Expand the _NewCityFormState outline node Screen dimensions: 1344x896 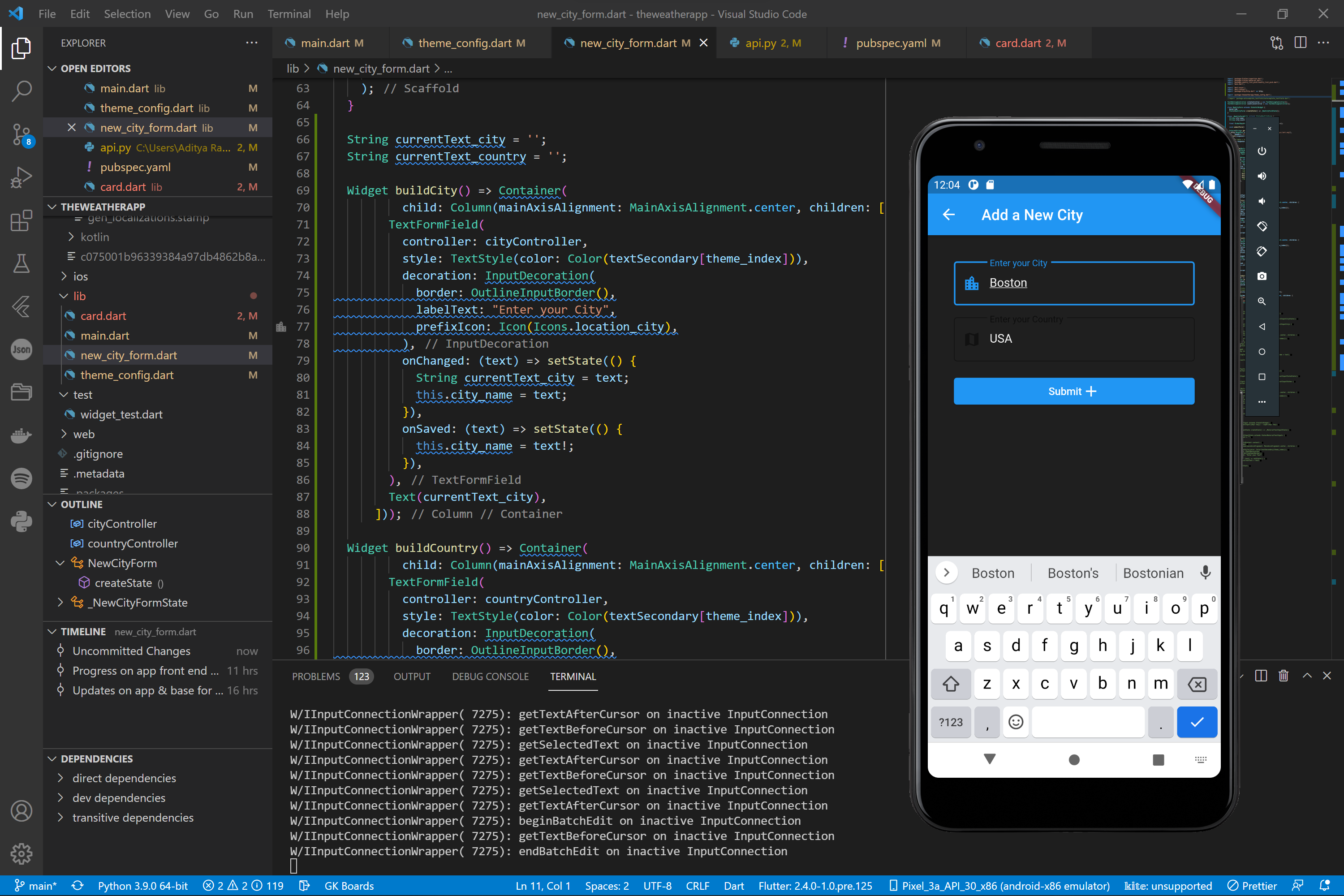pyautogui.click(x=60, y=602)
